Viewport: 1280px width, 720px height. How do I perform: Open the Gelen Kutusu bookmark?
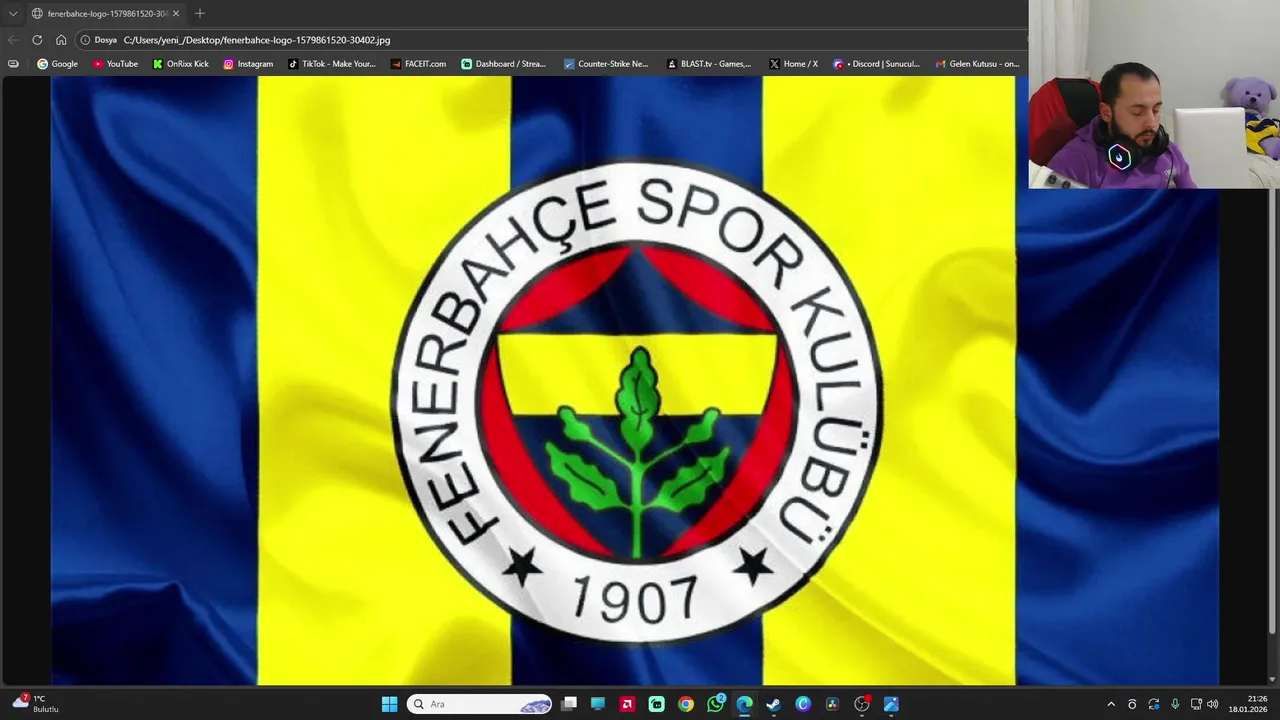(x=977, y=63)
